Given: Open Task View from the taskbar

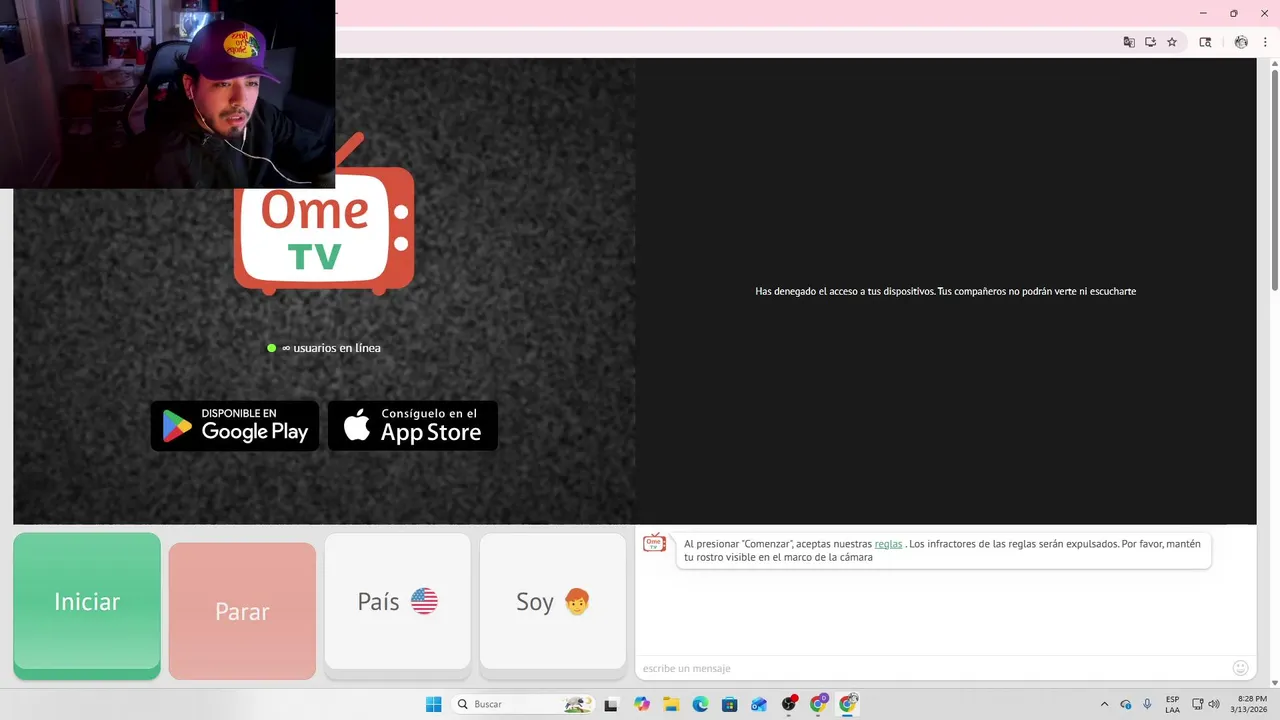Looking at the screenshot, I should (611, 704).
